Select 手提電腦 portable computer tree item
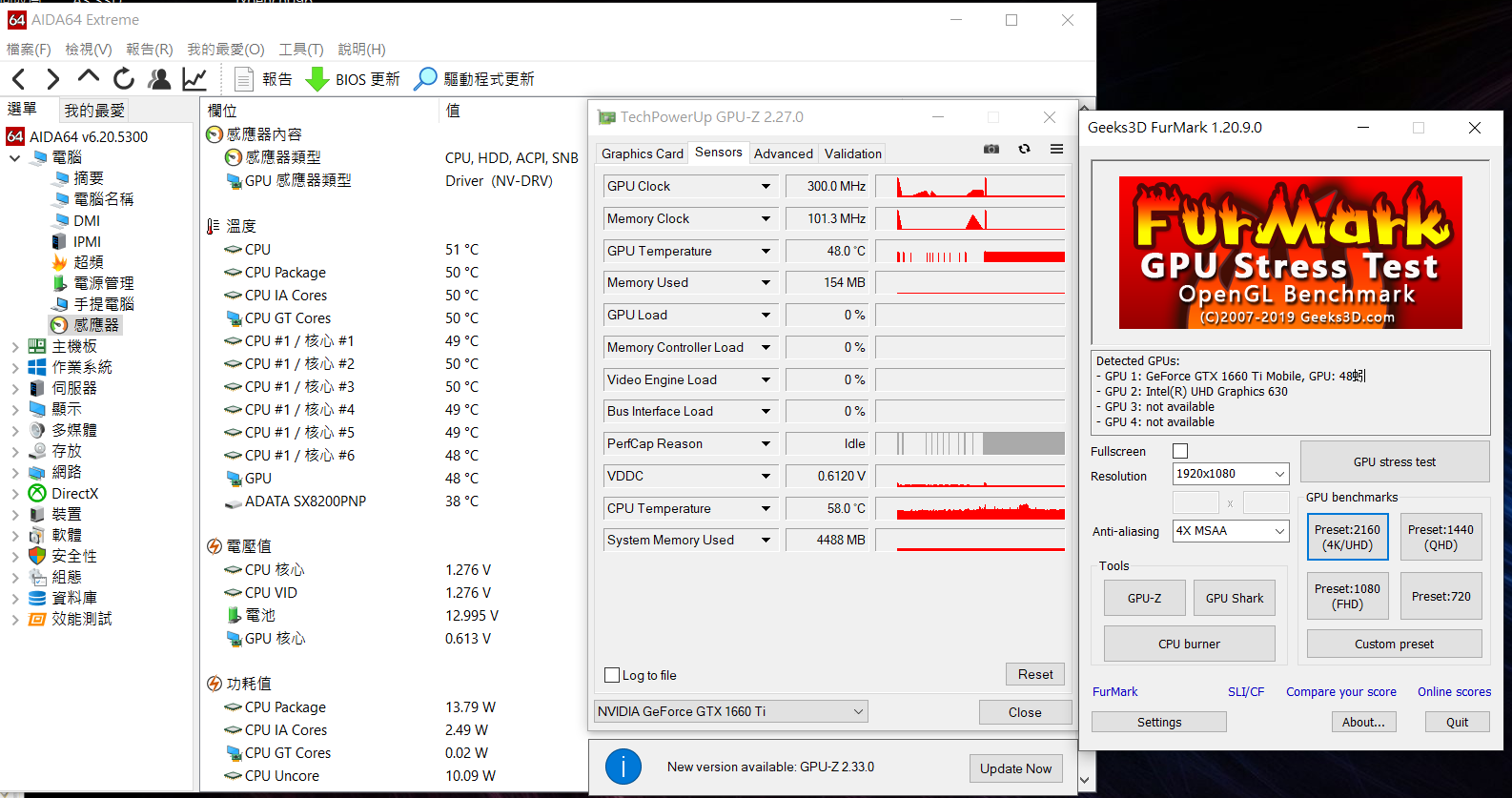Image resolution: width=1512 pixels, height=798 pixels. click(93, 304)
